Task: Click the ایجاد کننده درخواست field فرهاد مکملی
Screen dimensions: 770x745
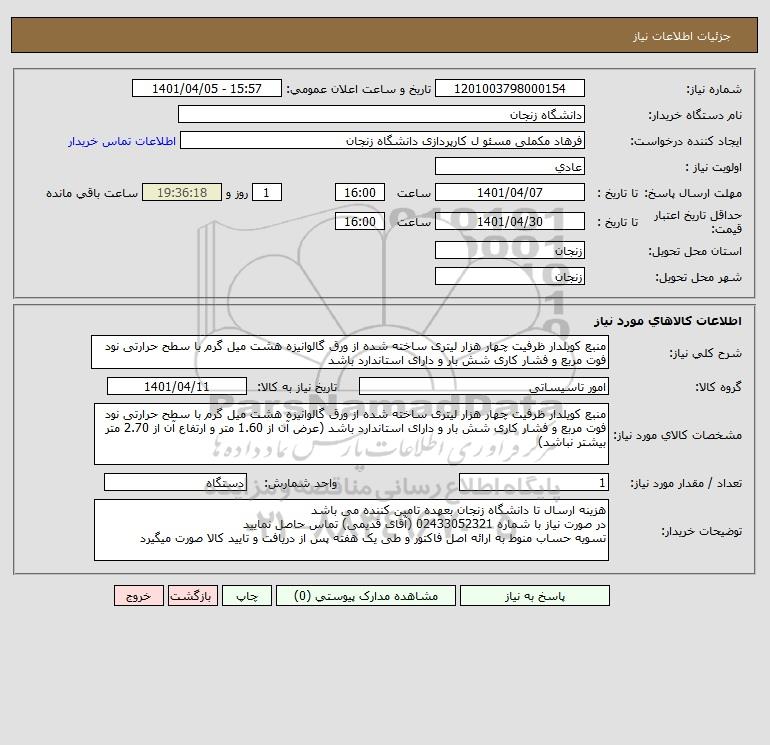Action: pos(383,141)
